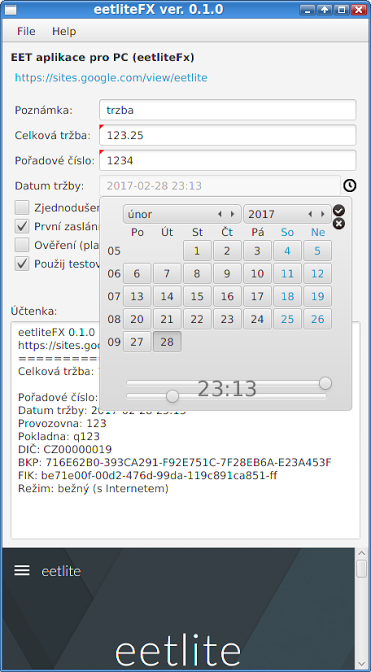Click the web view scroll-up arrow

click(x=362, y=553)
